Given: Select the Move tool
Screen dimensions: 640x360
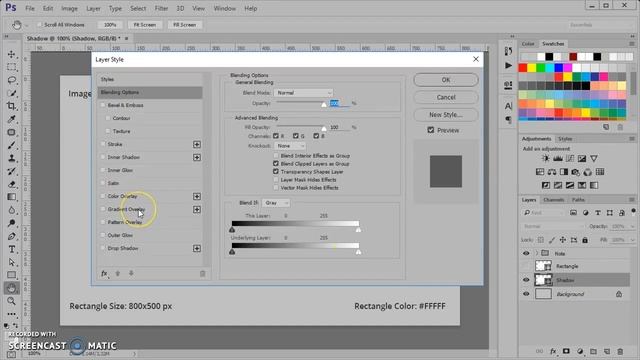Looking at the screenshot, I should (x=11, y=54).
